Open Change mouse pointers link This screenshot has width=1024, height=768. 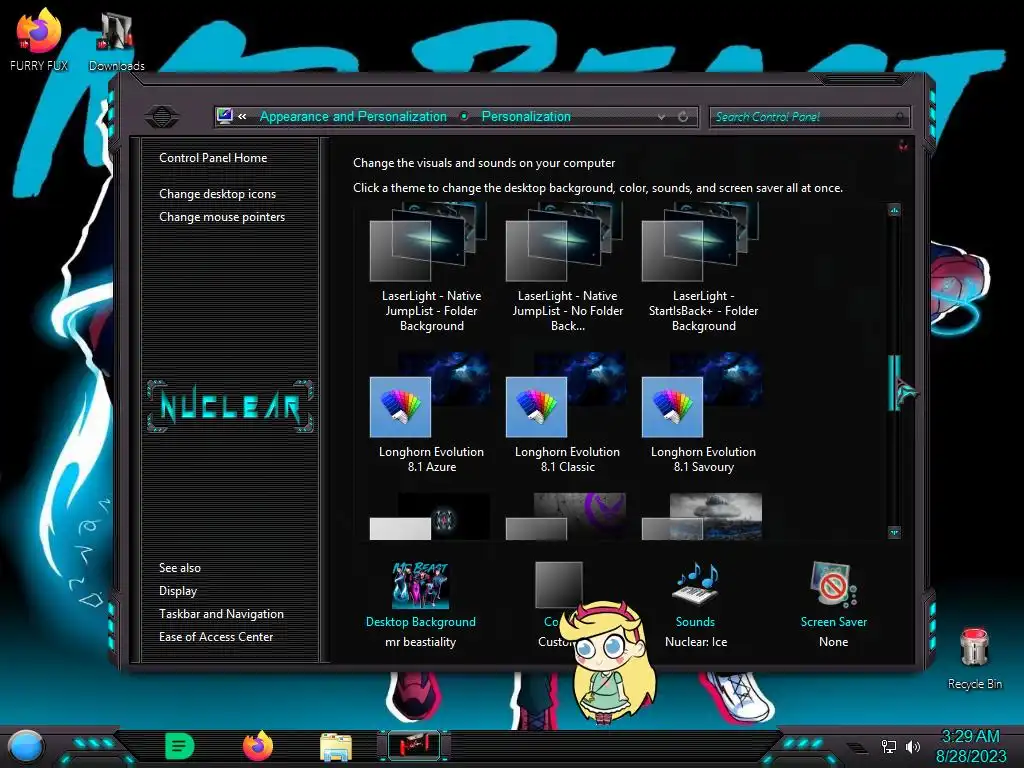coord(222,217)
